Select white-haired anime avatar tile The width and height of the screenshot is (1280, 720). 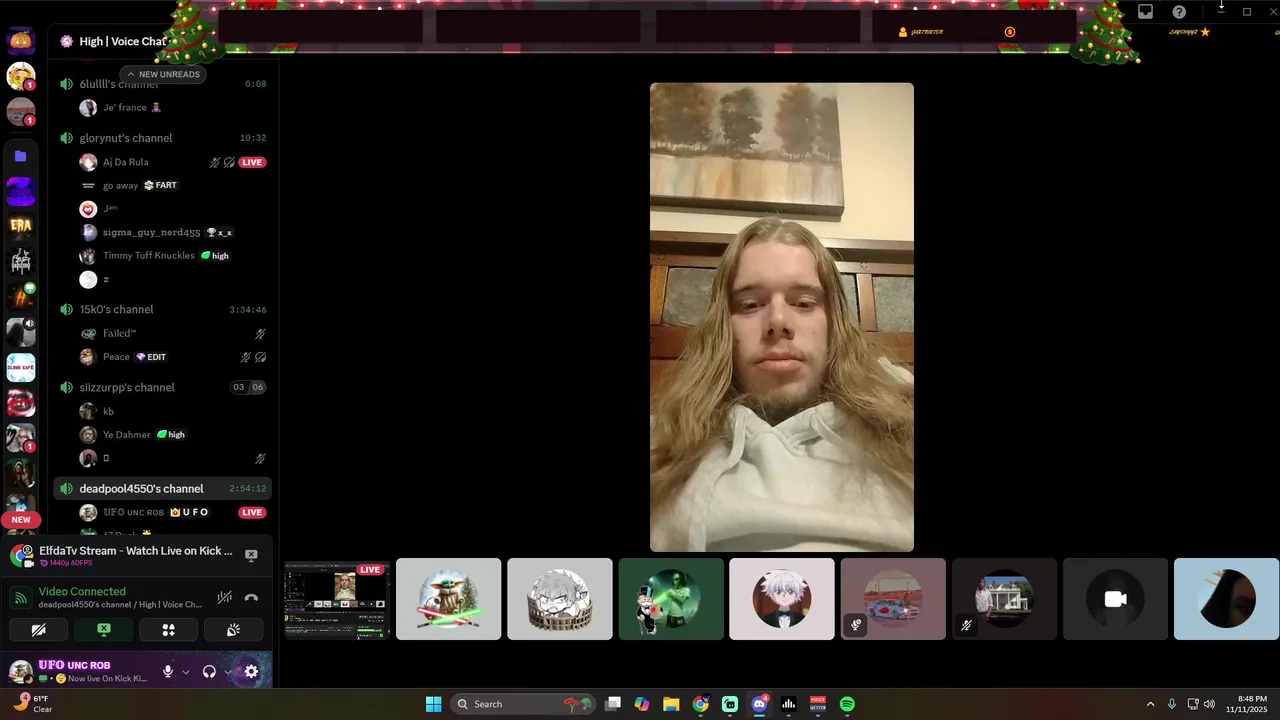pyautogui.click(x=781, y=599)
